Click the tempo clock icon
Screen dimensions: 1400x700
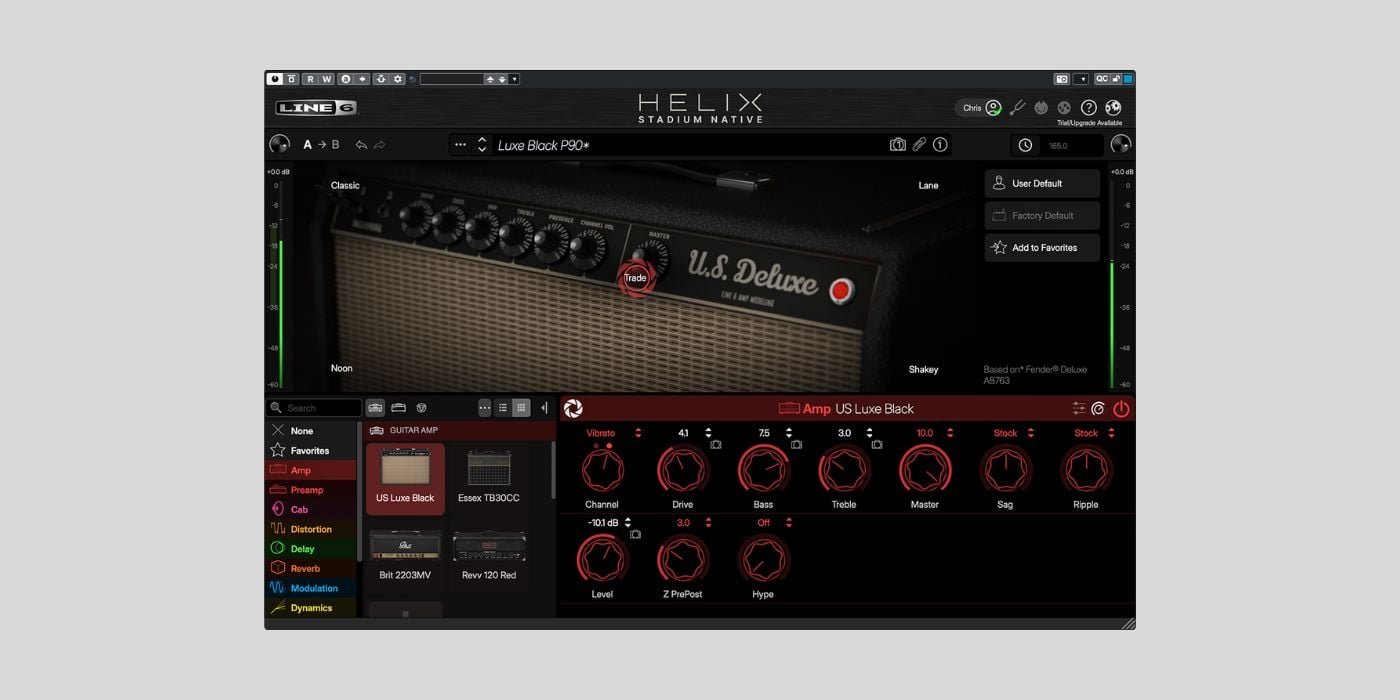click(x=1025, y=145)
